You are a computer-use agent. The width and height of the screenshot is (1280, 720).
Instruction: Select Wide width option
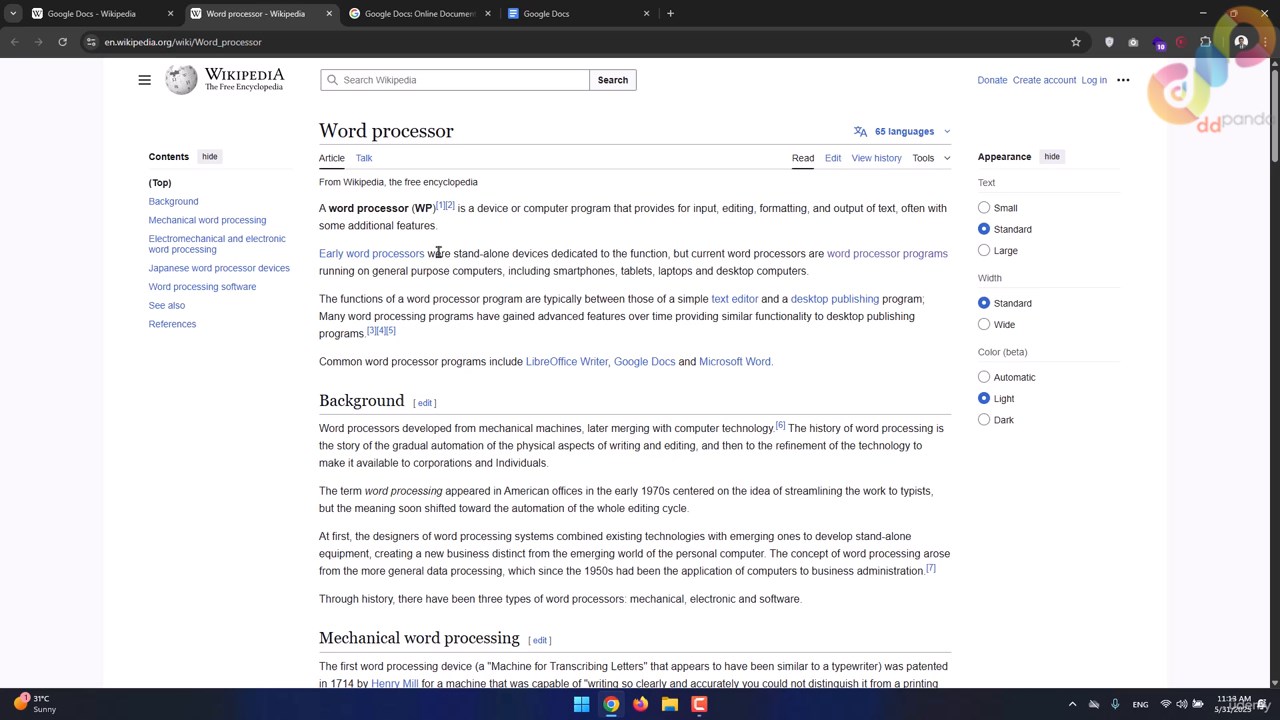(984, 324)
